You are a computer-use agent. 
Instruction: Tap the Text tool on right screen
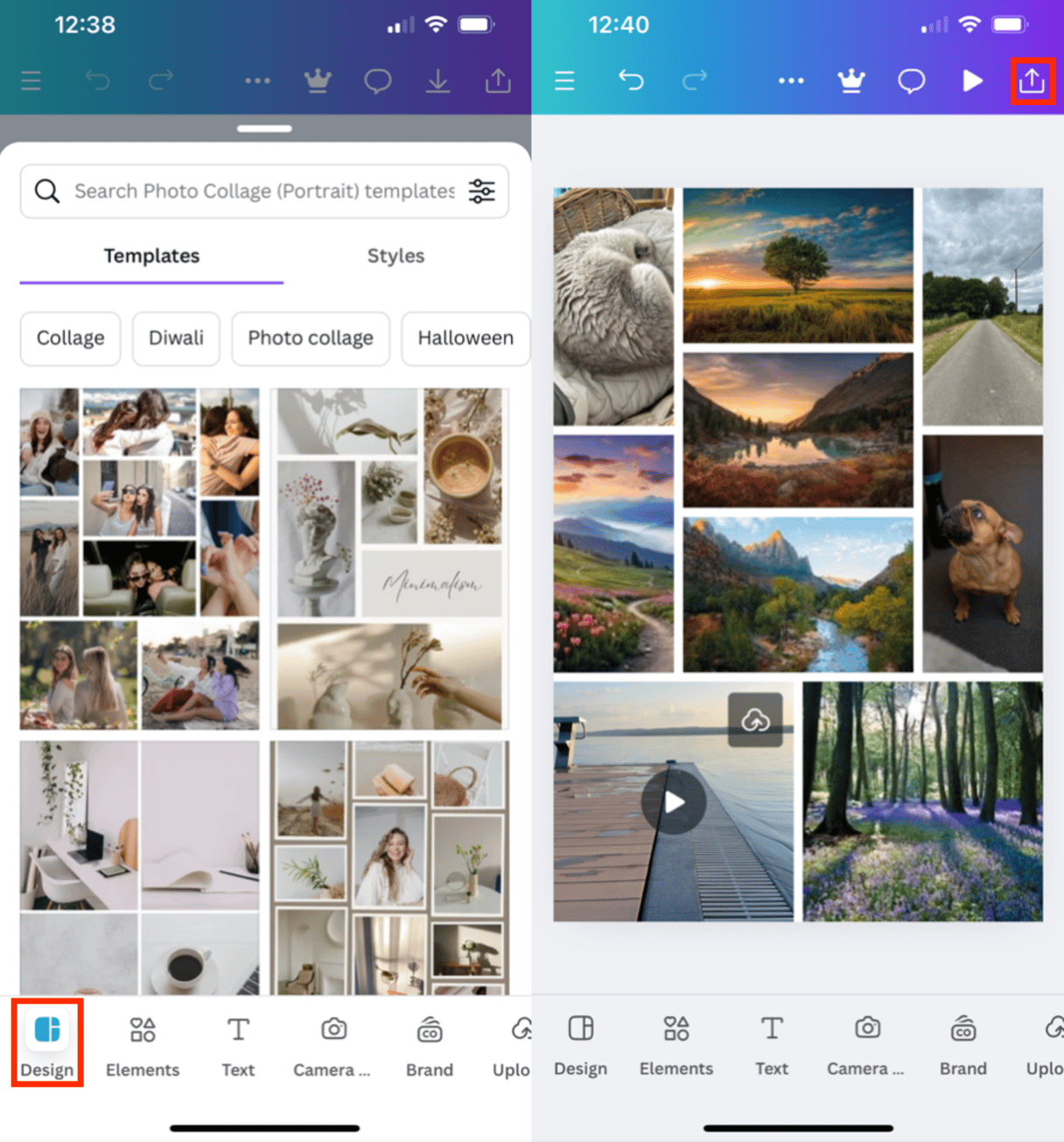click(772, 1043)
